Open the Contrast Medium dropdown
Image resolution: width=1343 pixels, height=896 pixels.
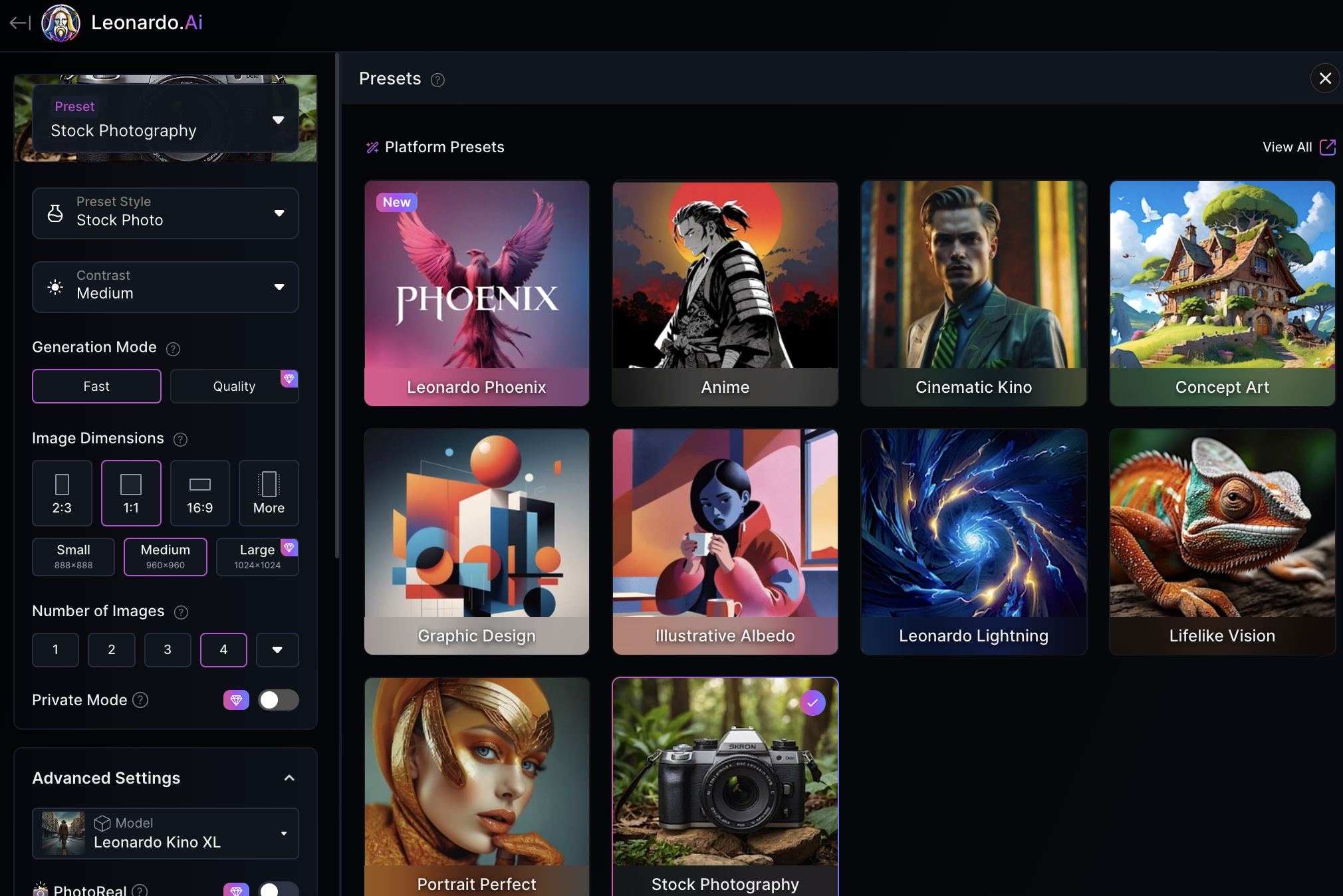(165, 287)
